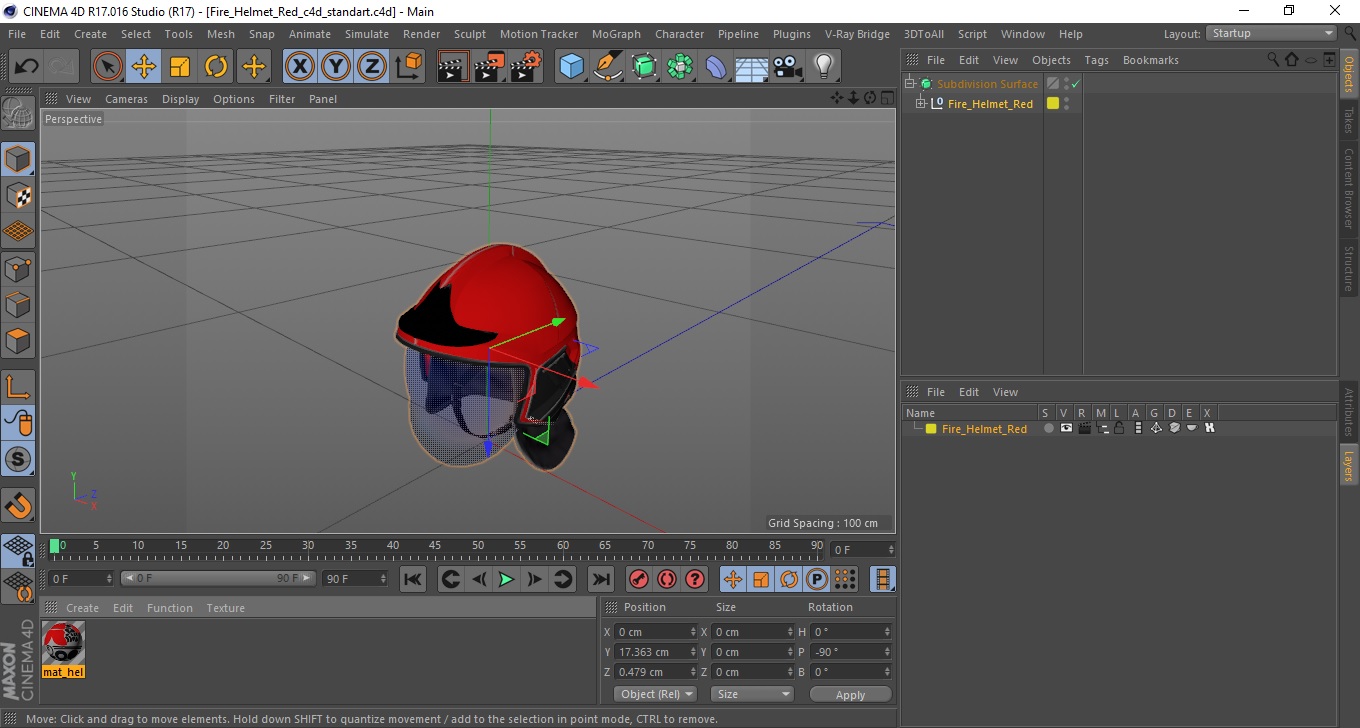Open the spline pen tool

pos(608,67)
